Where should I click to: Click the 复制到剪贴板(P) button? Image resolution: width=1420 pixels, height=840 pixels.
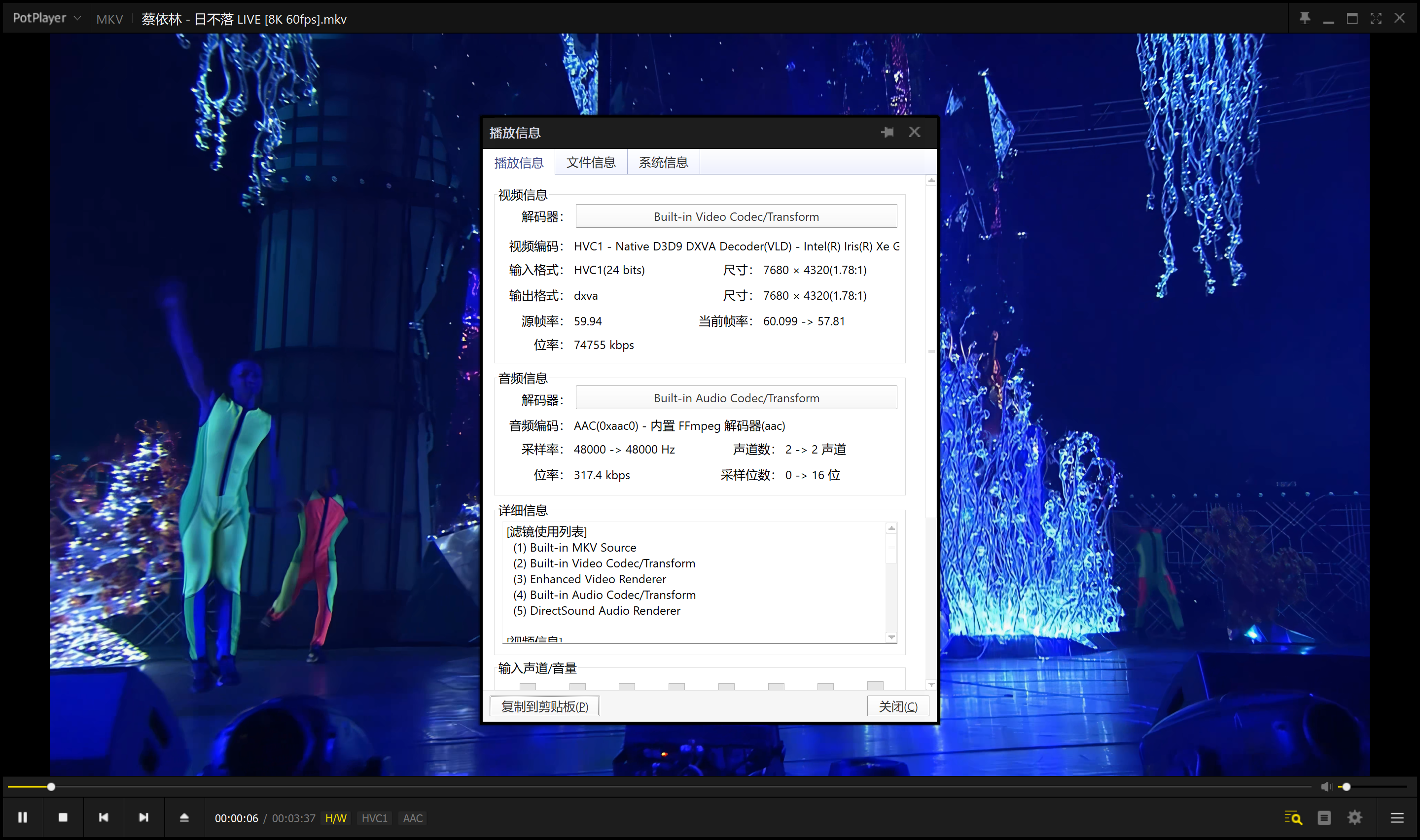pos(544,706)
